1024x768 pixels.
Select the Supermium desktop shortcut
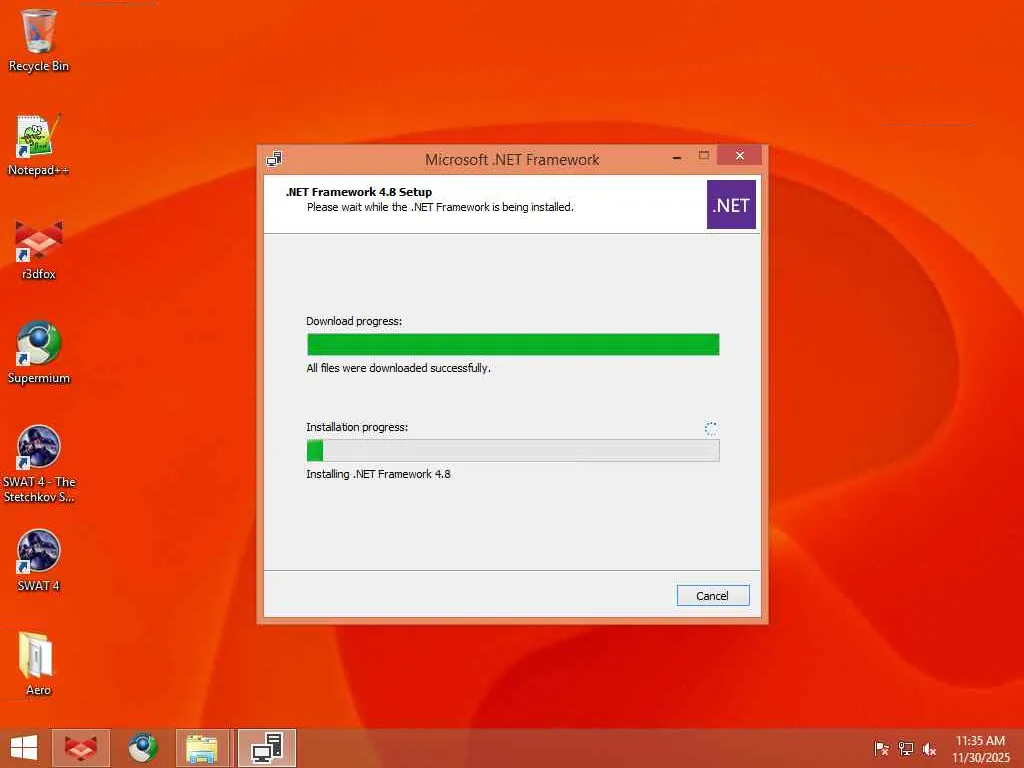click(39, 353)
